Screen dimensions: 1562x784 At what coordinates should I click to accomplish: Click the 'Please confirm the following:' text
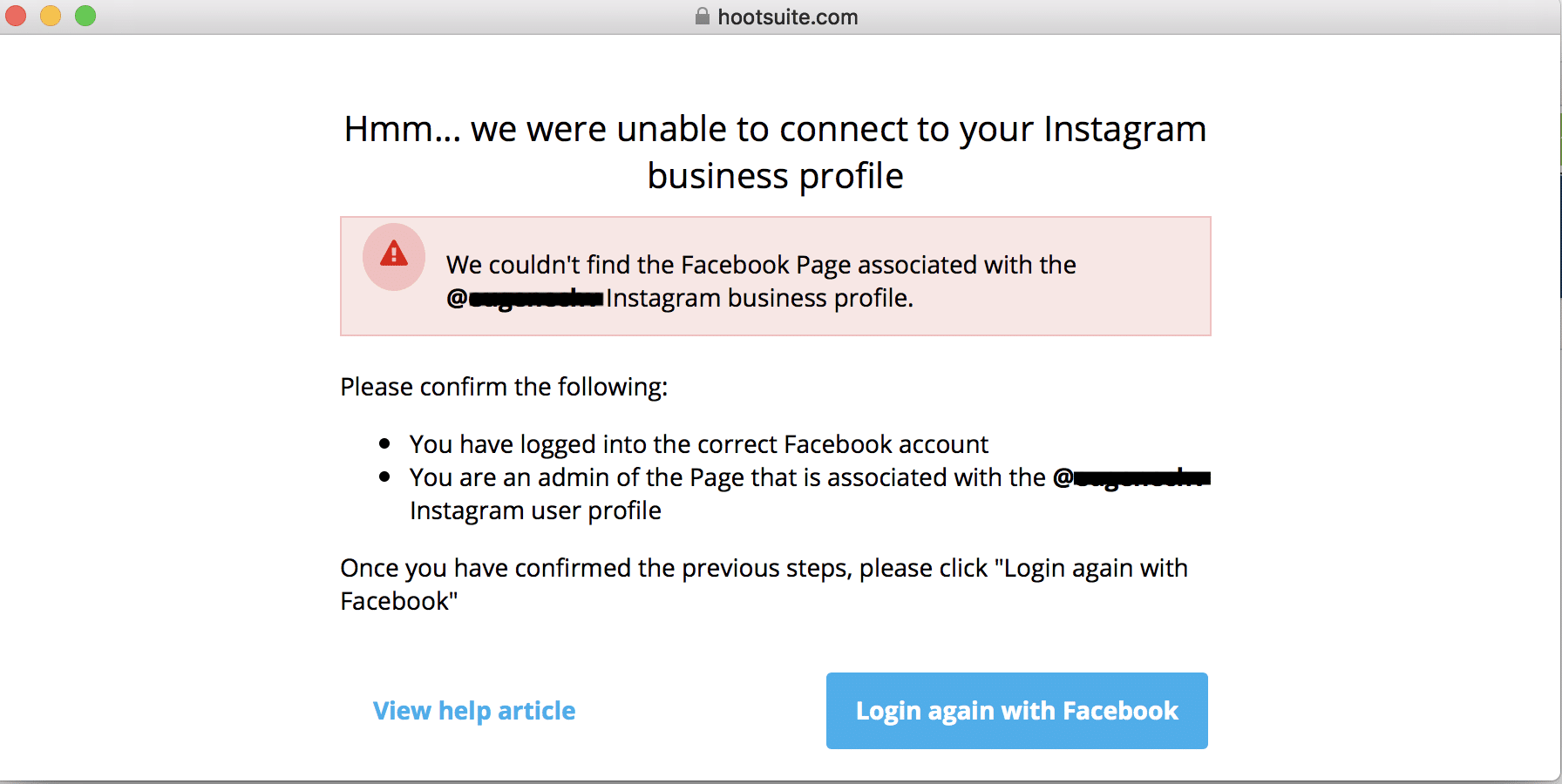coord(504,387)
